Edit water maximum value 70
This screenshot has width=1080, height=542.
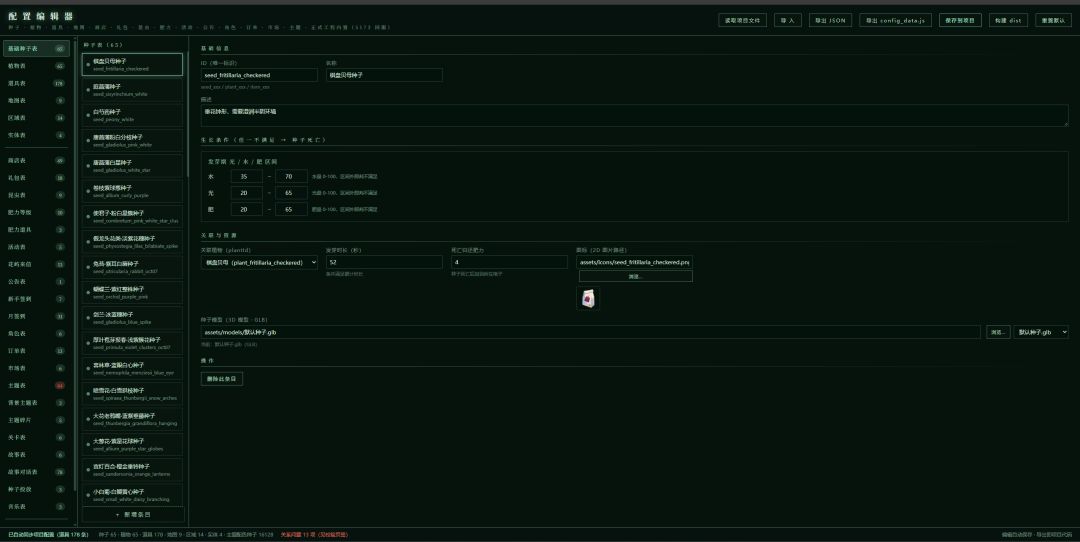pos(291,176)
